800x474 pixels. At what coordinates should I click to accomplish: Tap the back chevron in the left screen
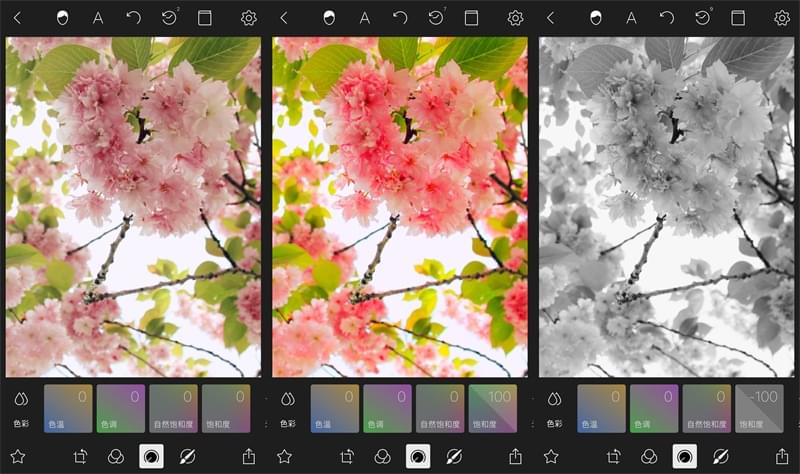click(17, 18)
